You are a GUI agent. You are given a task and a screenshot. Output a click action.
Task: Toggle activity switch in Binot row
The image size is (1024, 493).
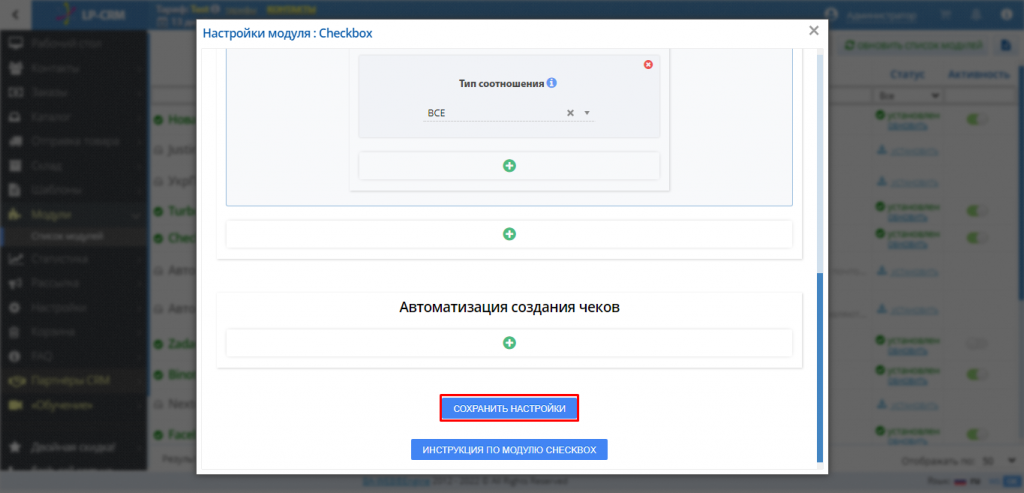(x=976, y=375)
